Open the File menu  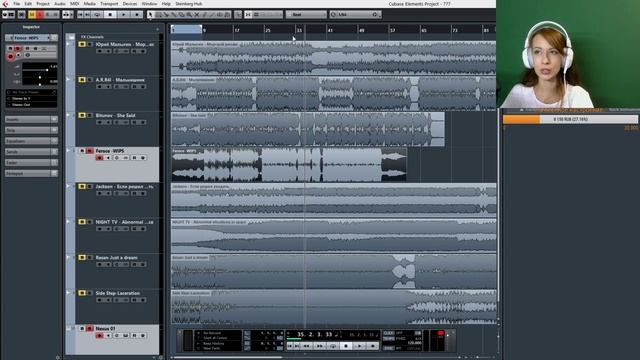coord(16,4)
